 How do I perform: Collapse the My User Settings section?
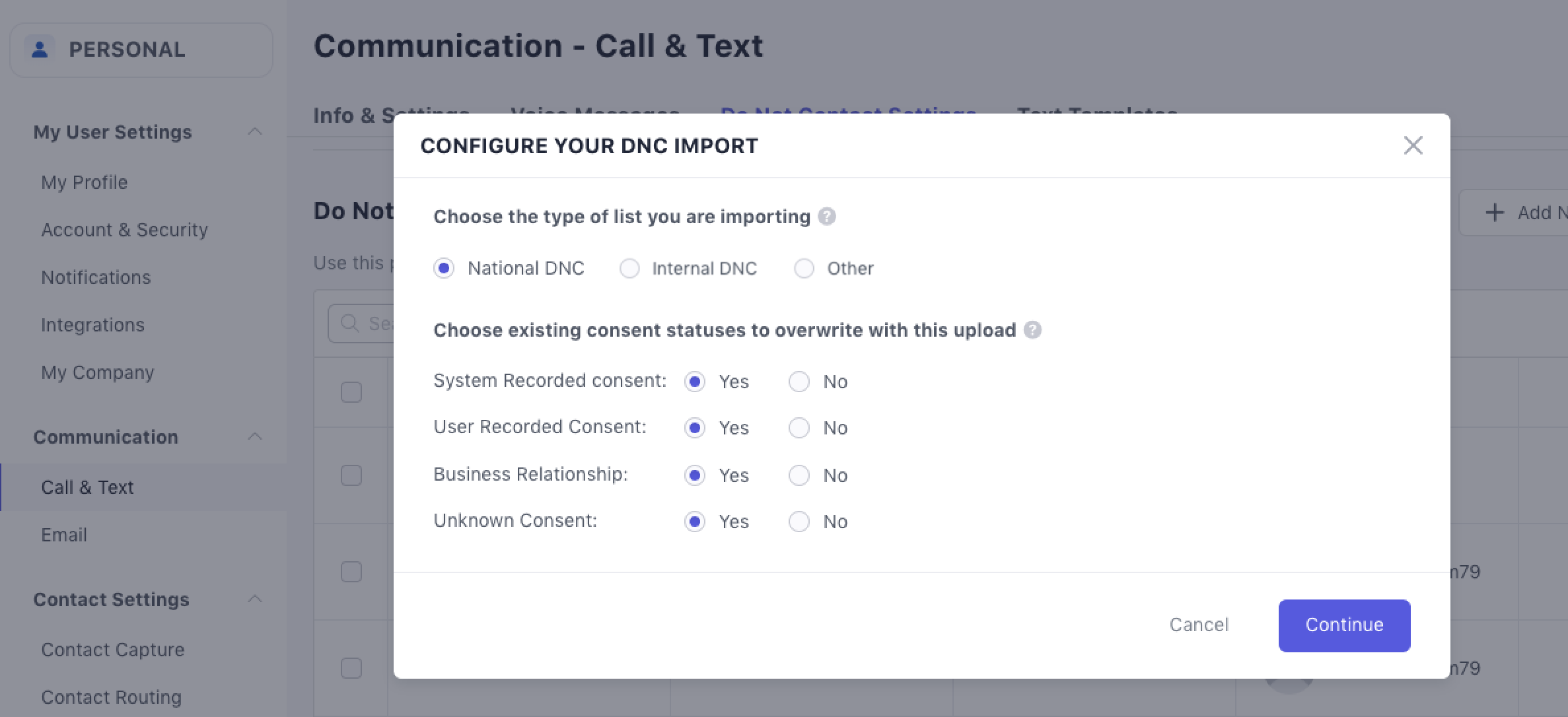click(255, 132)
